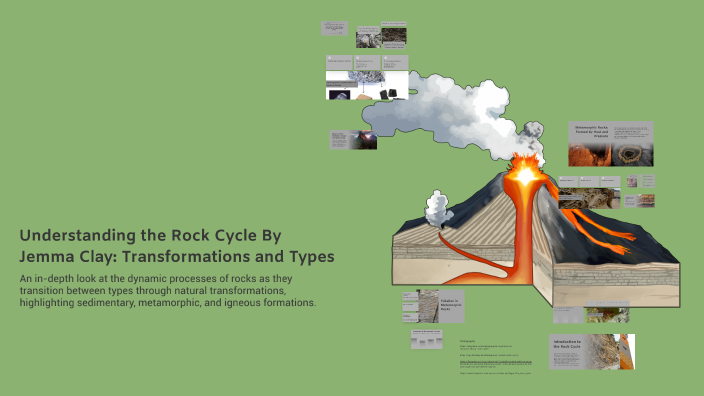
Task: Open the layered orange strata photo slide at the far right
Action: 639,201
